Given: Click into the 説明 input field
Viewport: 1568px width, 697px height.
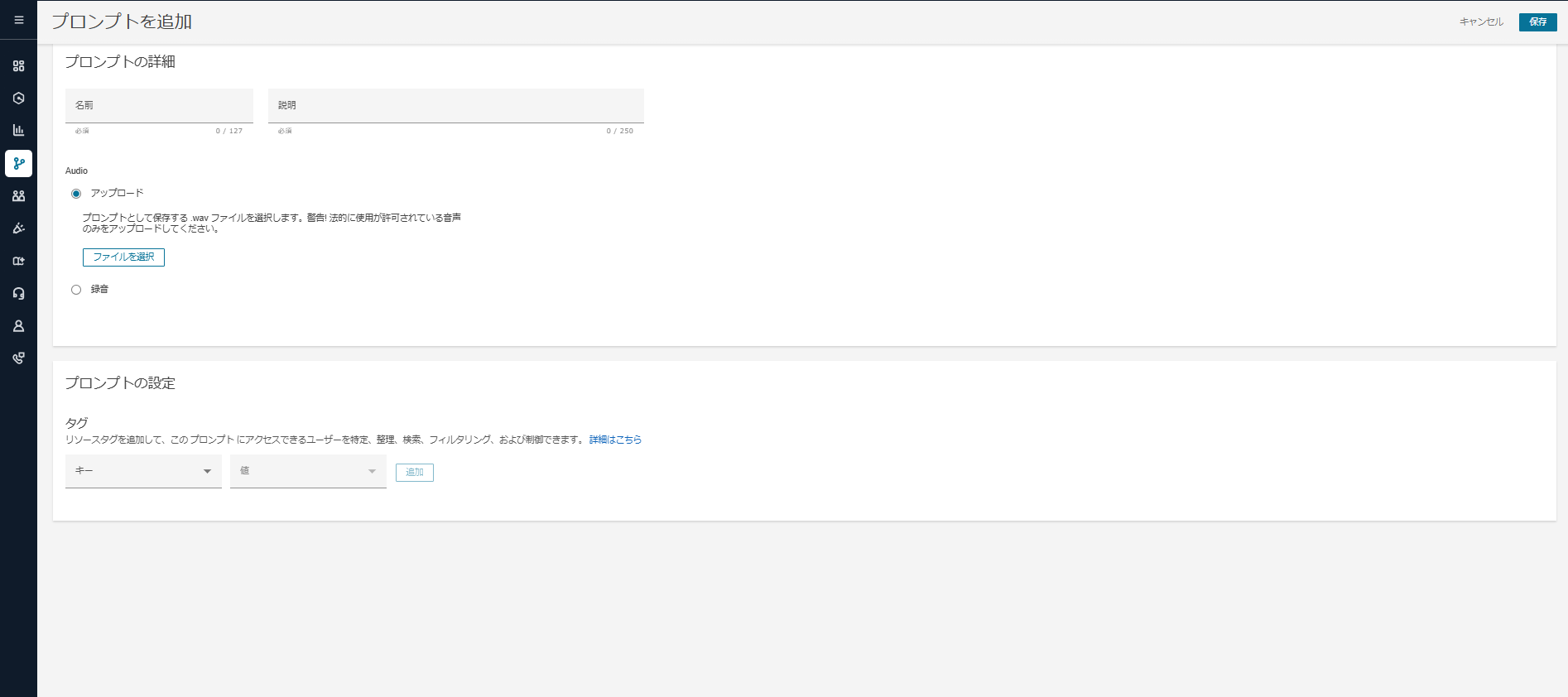Looking at the screenshot, I should click(455, 106).
